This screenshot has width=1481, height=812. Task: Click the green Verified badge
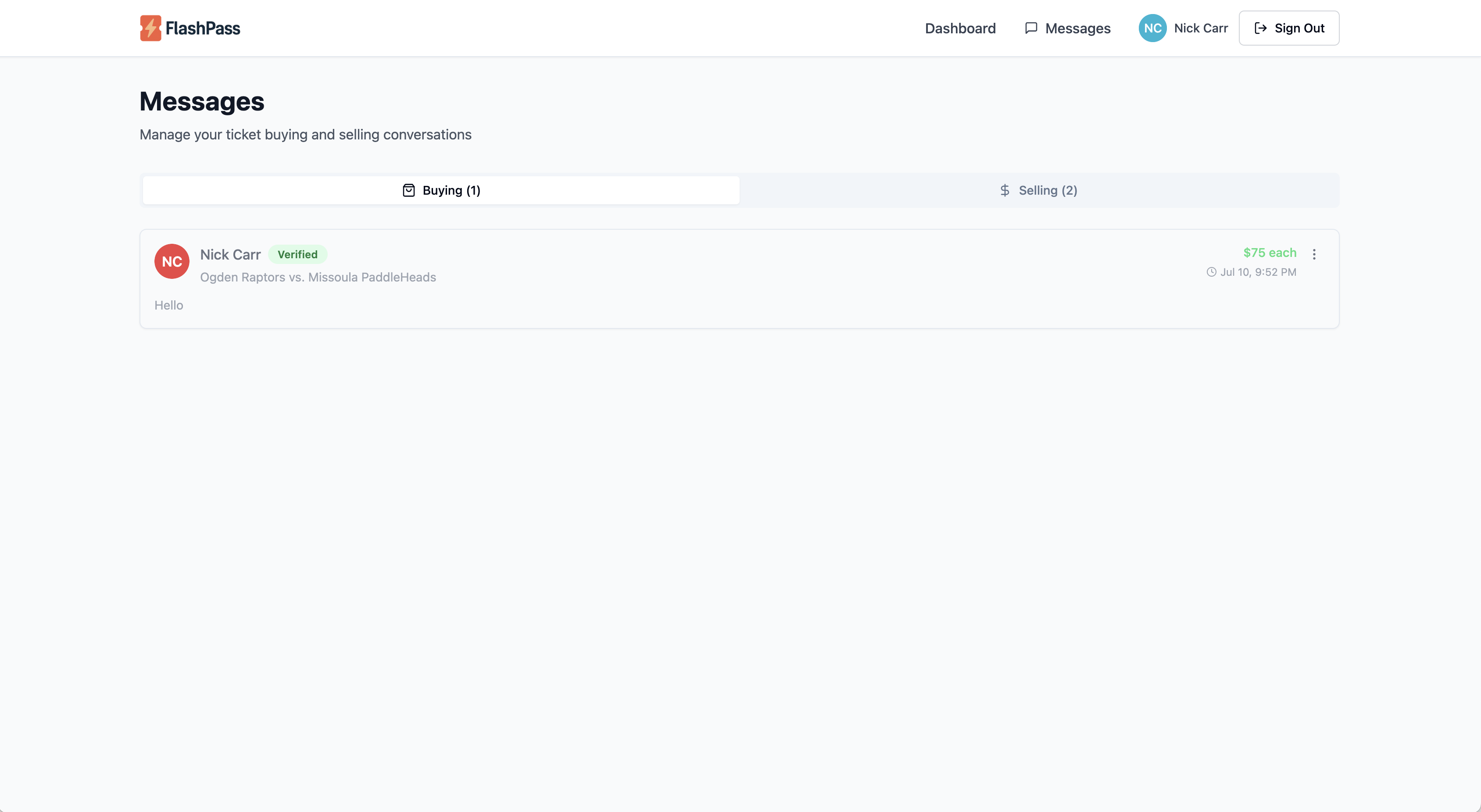point(297,255)
